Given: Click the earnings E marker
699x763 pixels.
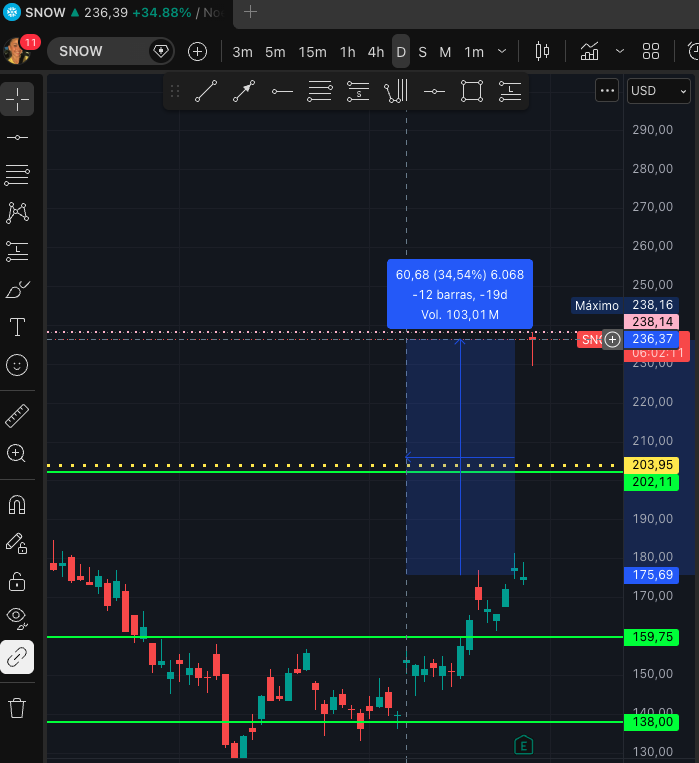Looking at the screenshot, I should 523,745.
